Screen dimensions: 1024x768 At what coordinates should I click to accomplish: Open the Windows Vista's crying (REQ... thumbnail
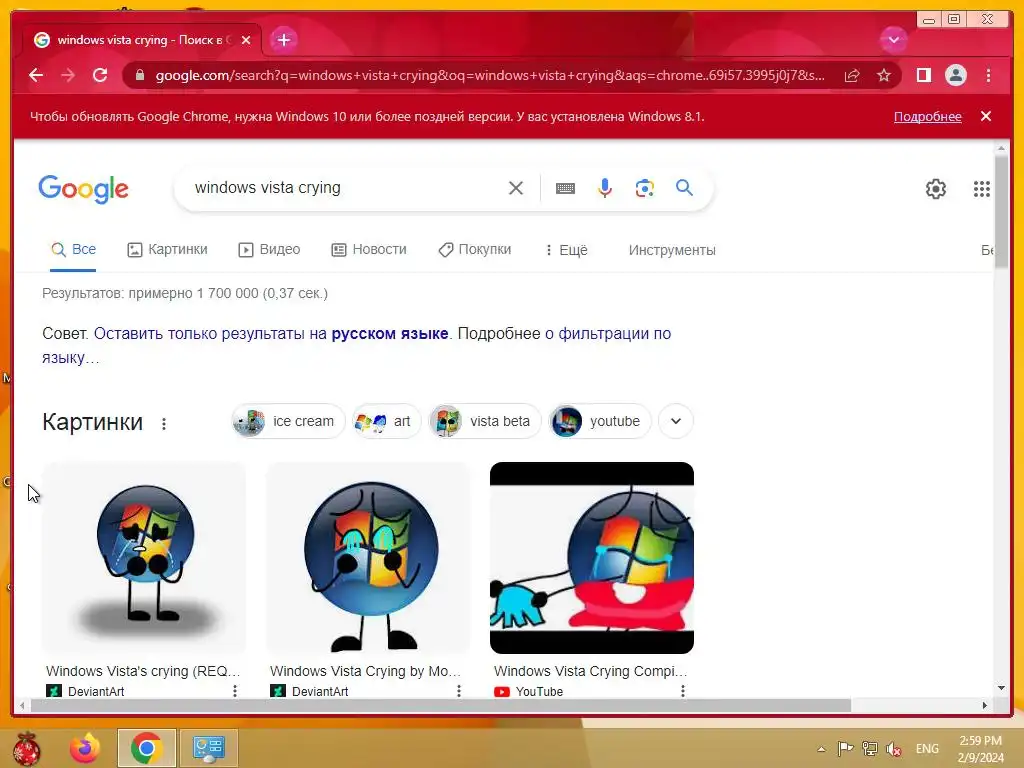pyautogui.click(x=144, y=558)
